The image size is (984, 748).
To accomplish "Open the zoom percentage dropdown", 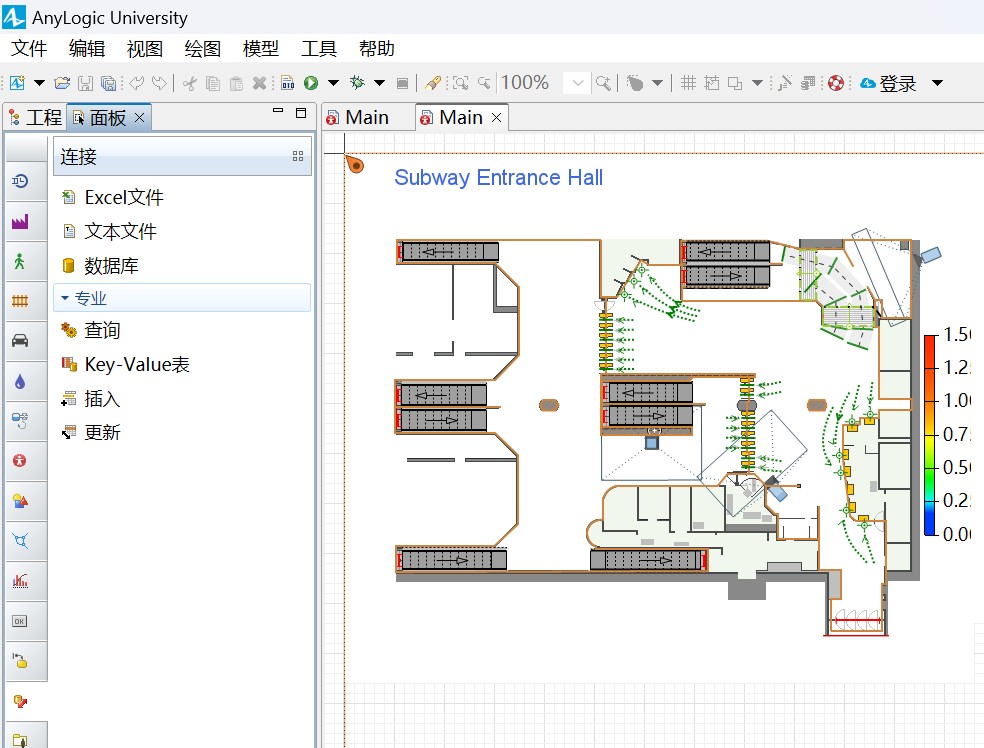I will tap(577, 83).
